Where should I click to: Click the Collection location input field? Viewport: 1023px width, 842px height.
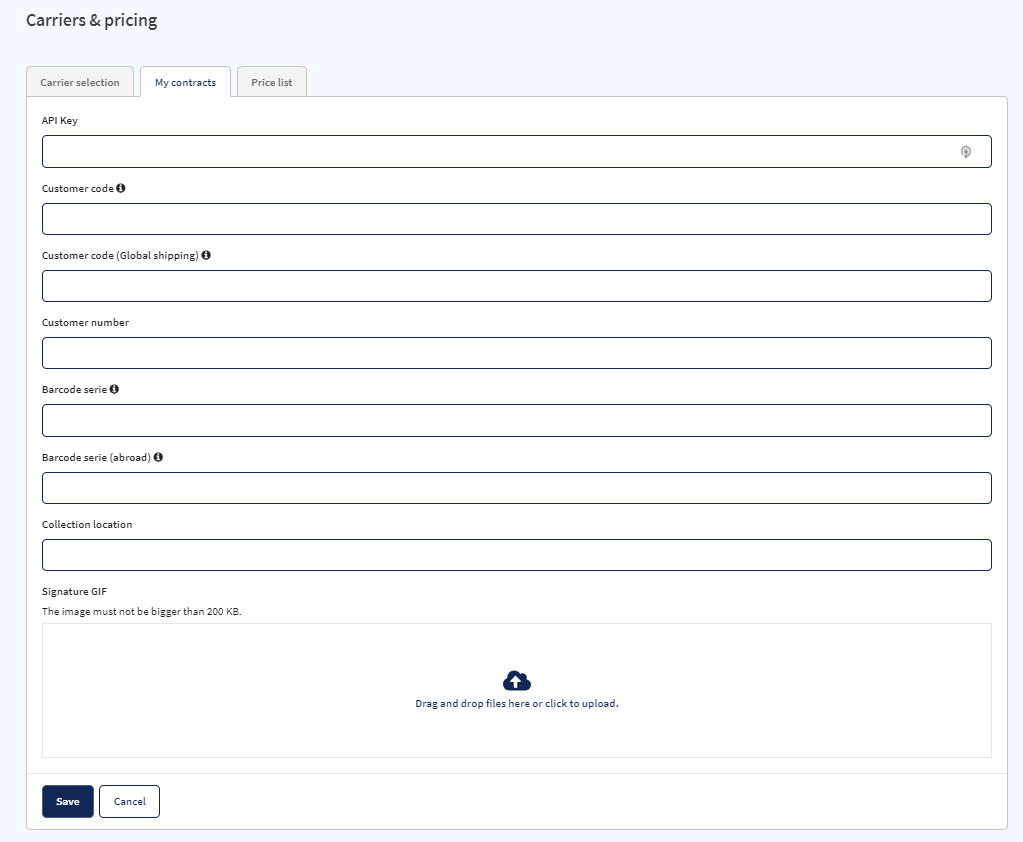pyautogui.click(x=517, y=556)
